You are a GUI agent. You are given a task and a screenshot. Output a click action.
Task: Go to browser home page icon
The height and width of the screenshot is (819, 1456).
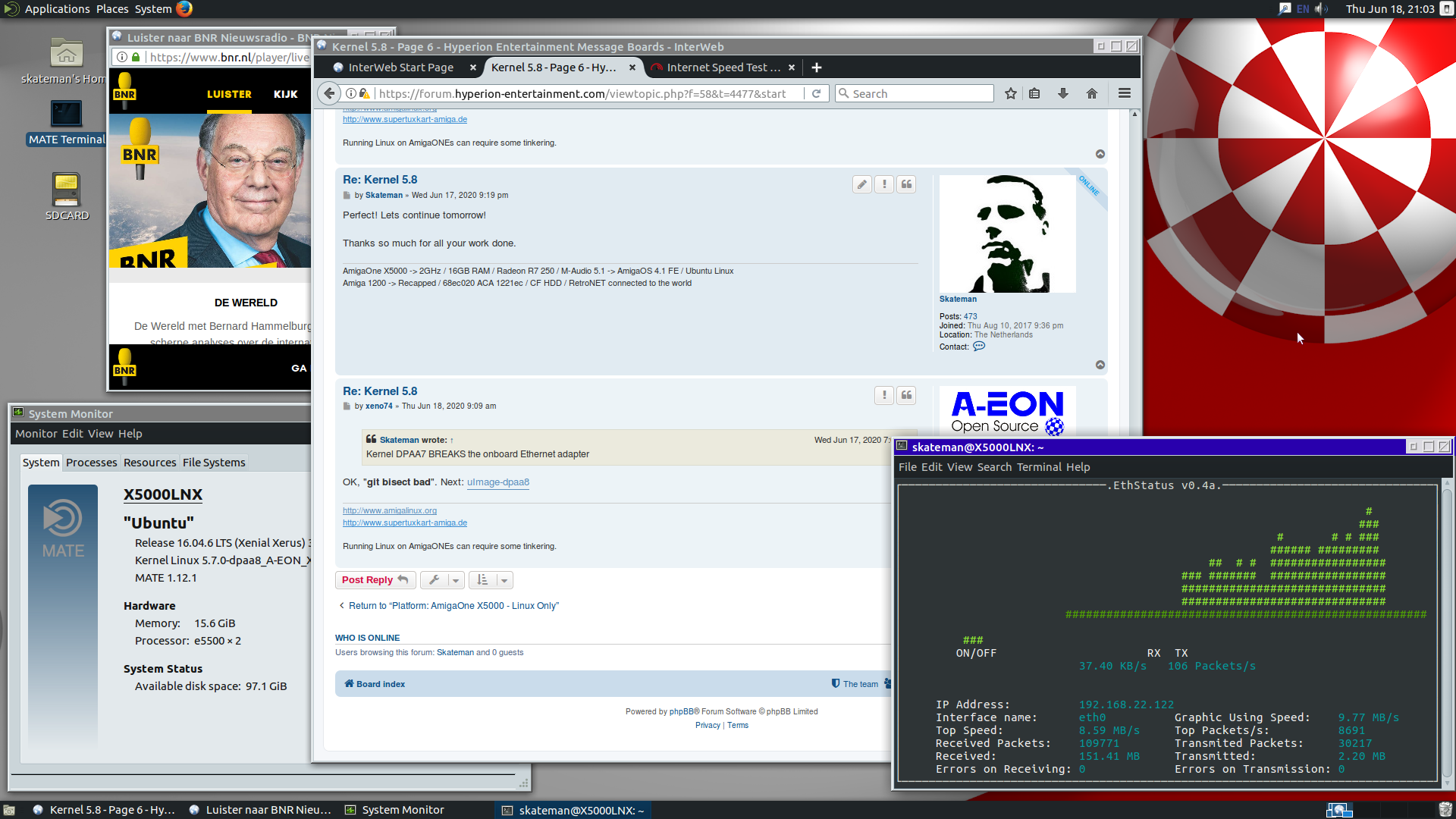pos(1091,93)
